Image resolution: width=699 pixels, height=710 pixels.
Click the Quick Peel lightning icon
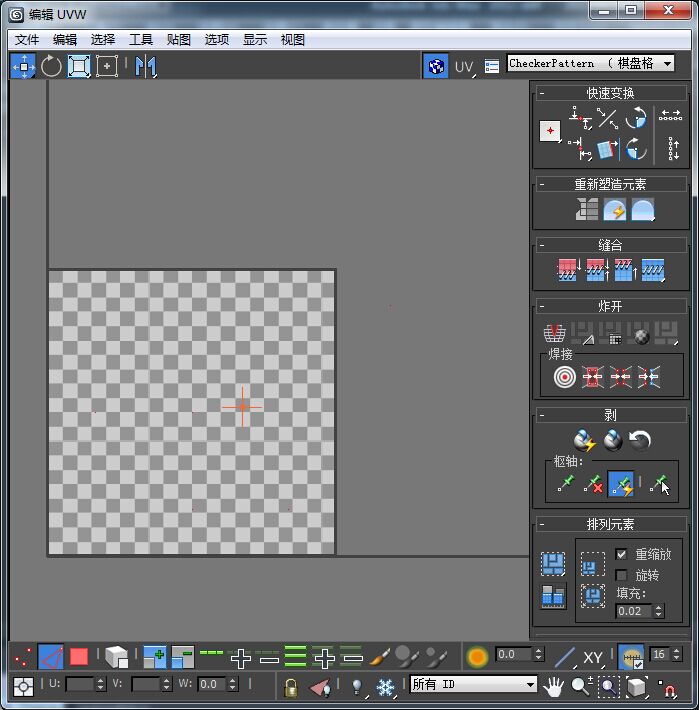[584, 440]
